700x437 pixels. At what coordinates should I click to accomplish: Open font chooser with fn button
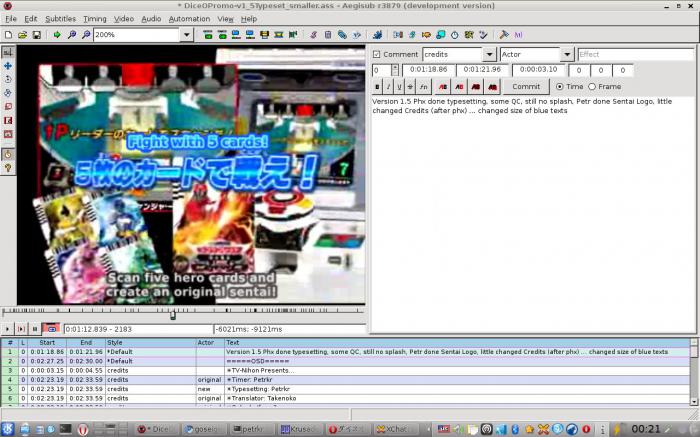click(x=424, y=87)
